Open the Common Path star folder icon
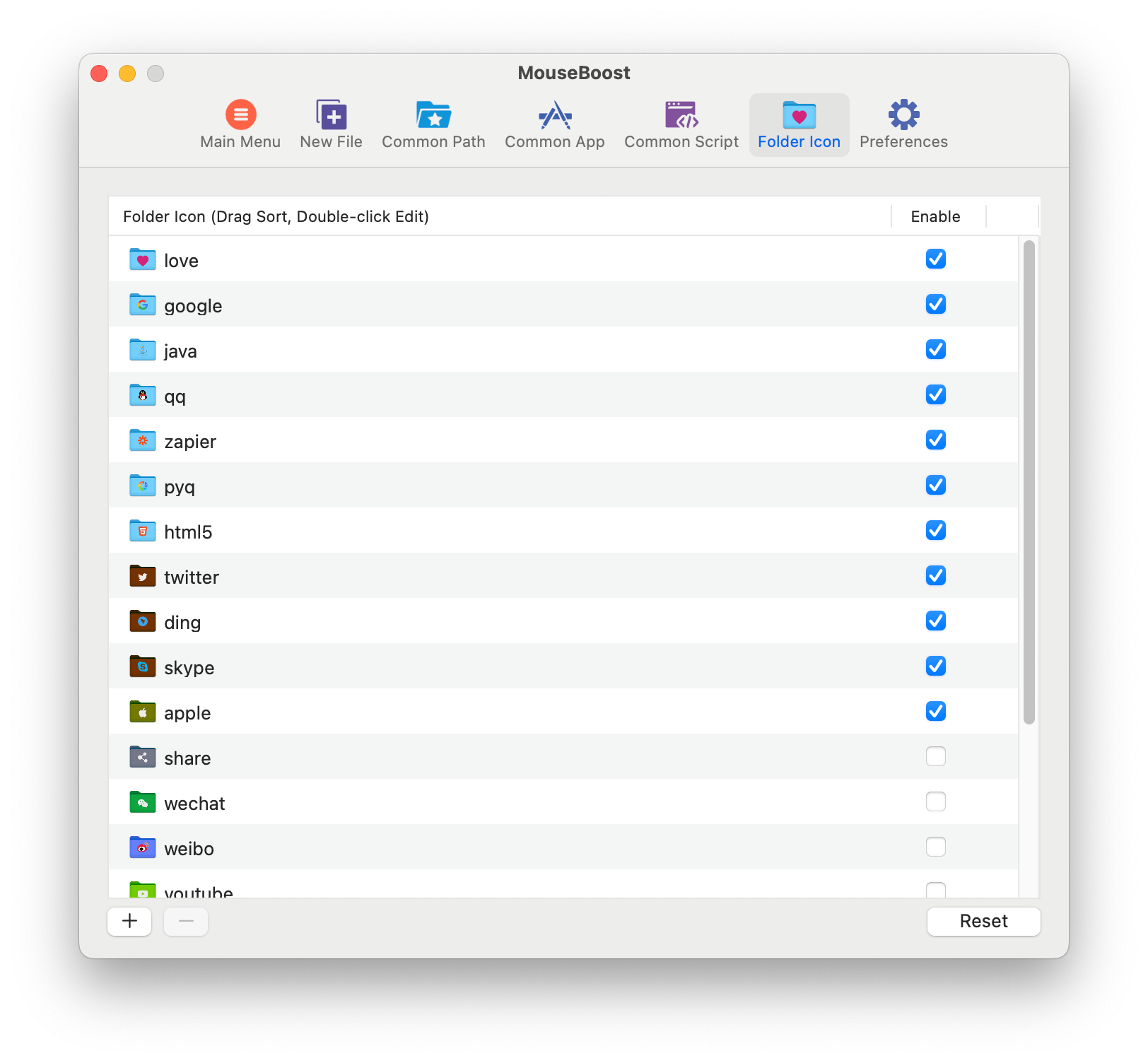The width and height of the screenshot is (1148, 1063). click(x=433, y=114)
